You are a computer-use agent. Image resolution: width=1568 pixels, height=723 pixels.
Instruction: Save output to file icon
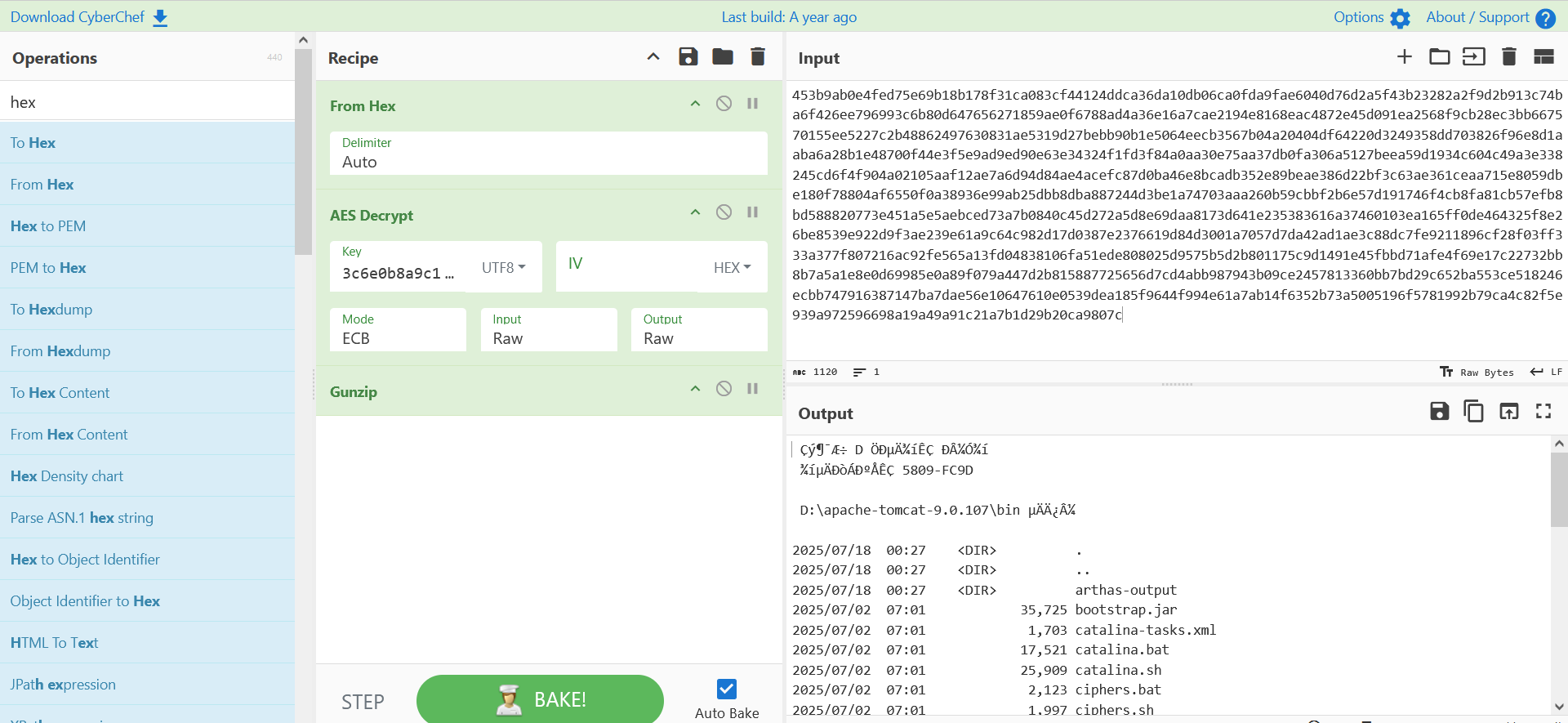tap(1439, 411)
